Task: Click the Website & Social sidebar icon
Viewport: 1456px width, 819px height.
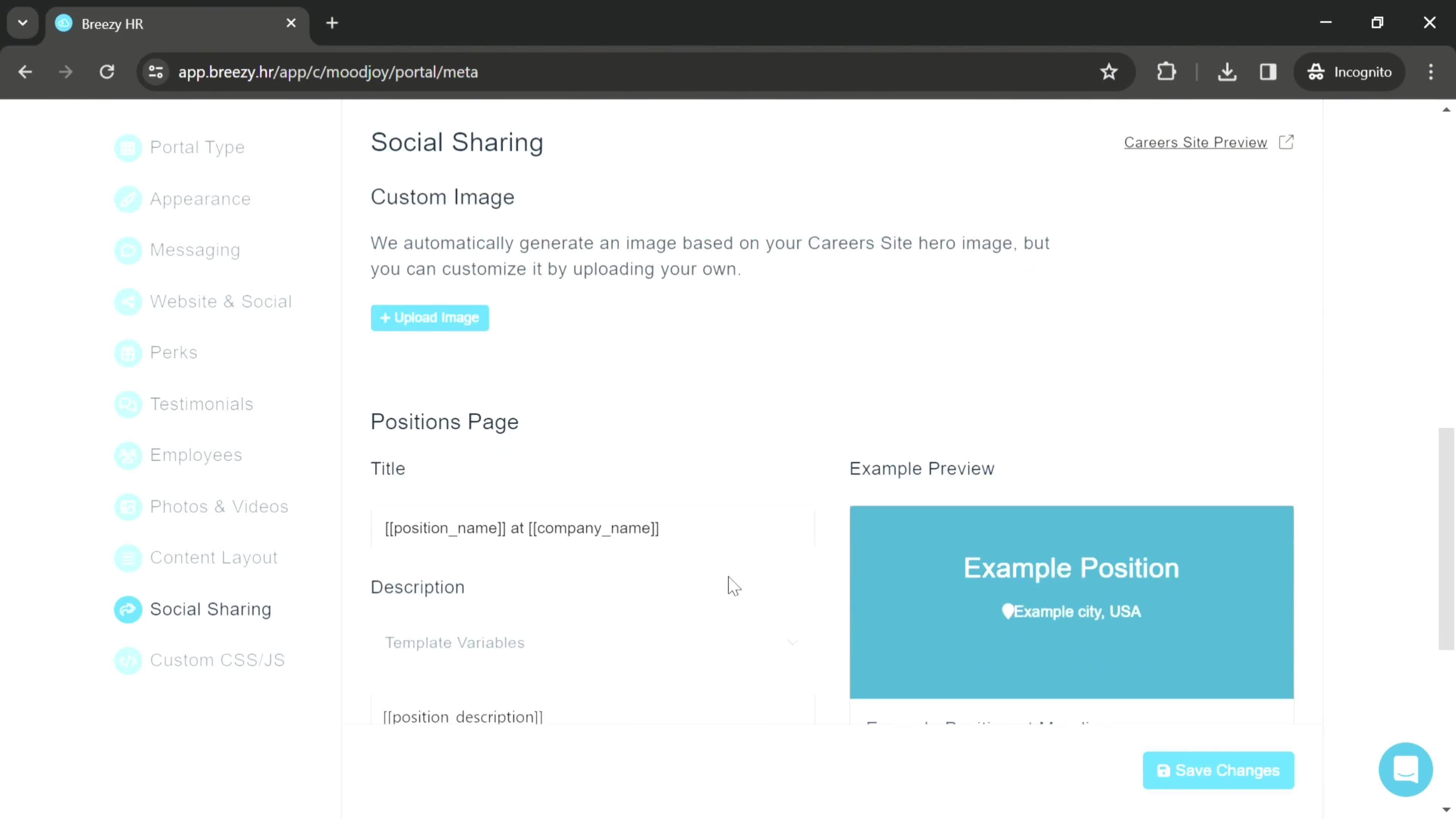Action: (127, 302)
